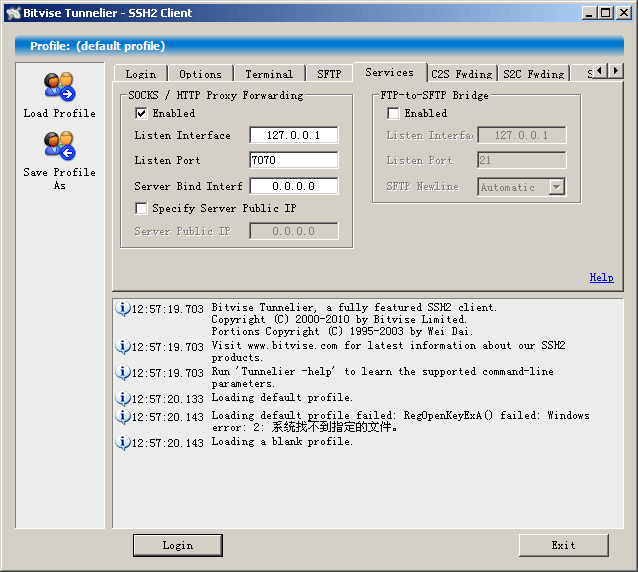This screenshot has height=572, width=638.
Task: Click the Save Profile As icon
Action: coord(60,145)
